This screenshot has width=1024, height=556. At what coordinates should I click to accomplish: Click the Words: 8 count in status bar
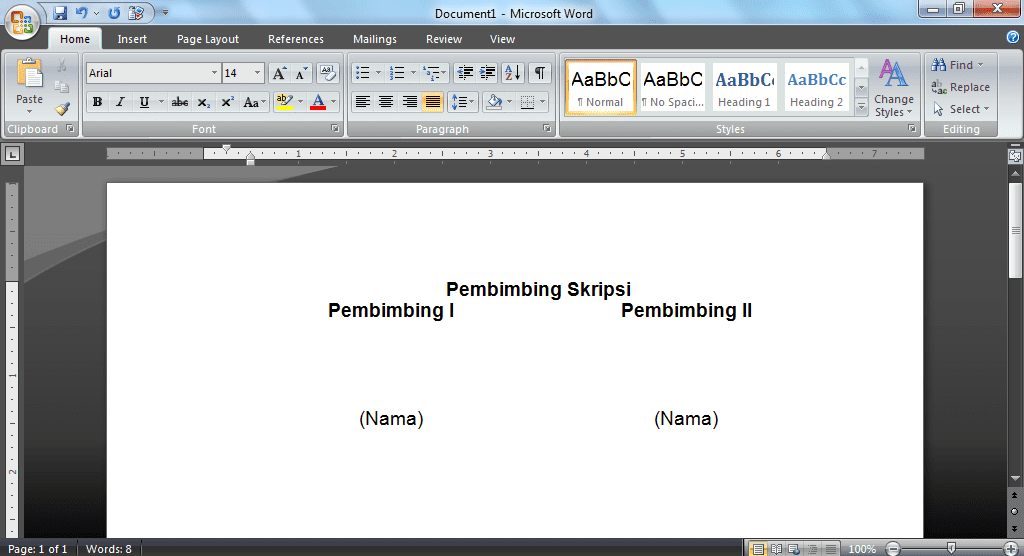pyautogui.click(x=109, y=549)
